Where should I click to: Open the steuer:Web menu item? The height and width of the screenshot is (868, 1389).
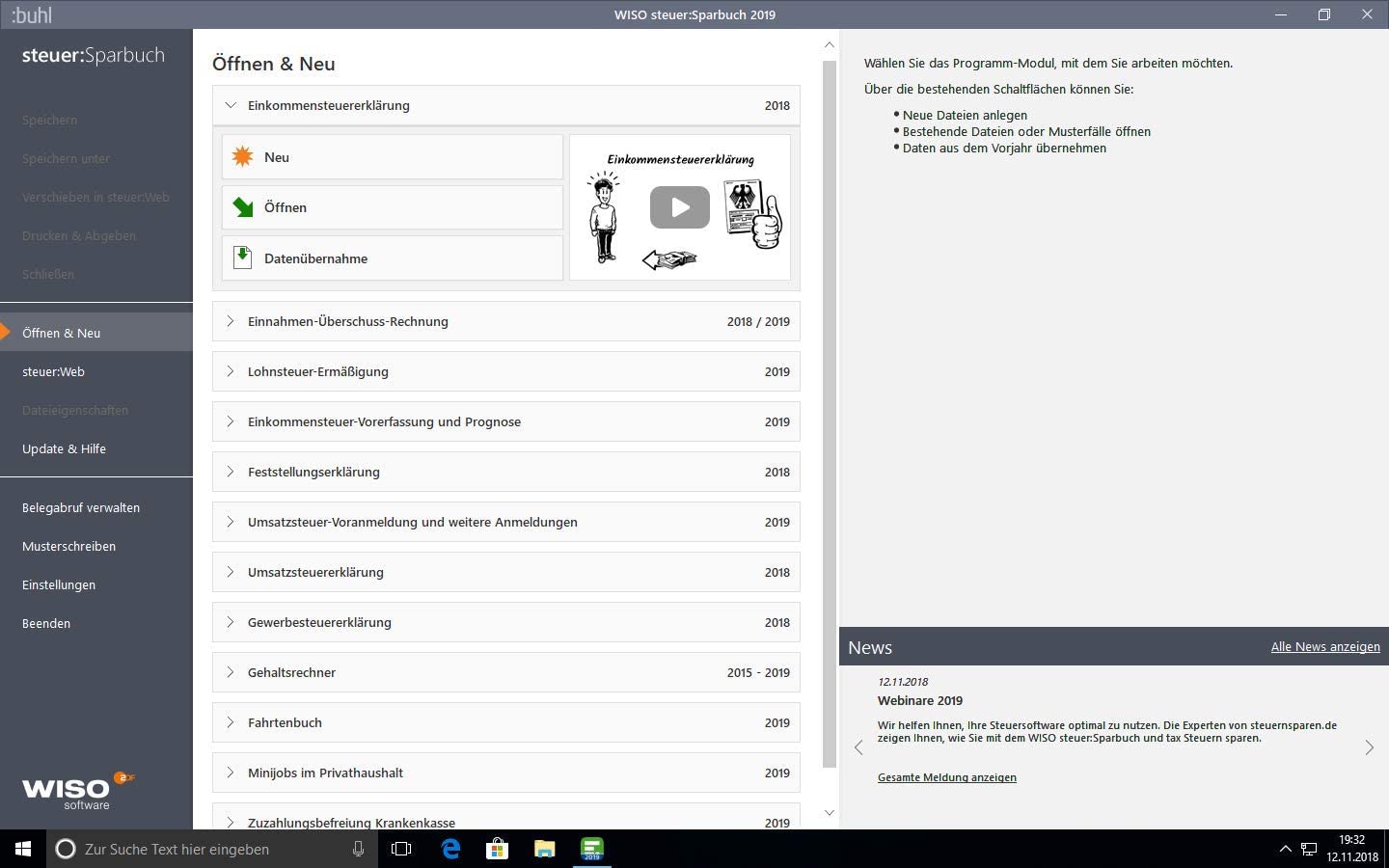point(53,371)
